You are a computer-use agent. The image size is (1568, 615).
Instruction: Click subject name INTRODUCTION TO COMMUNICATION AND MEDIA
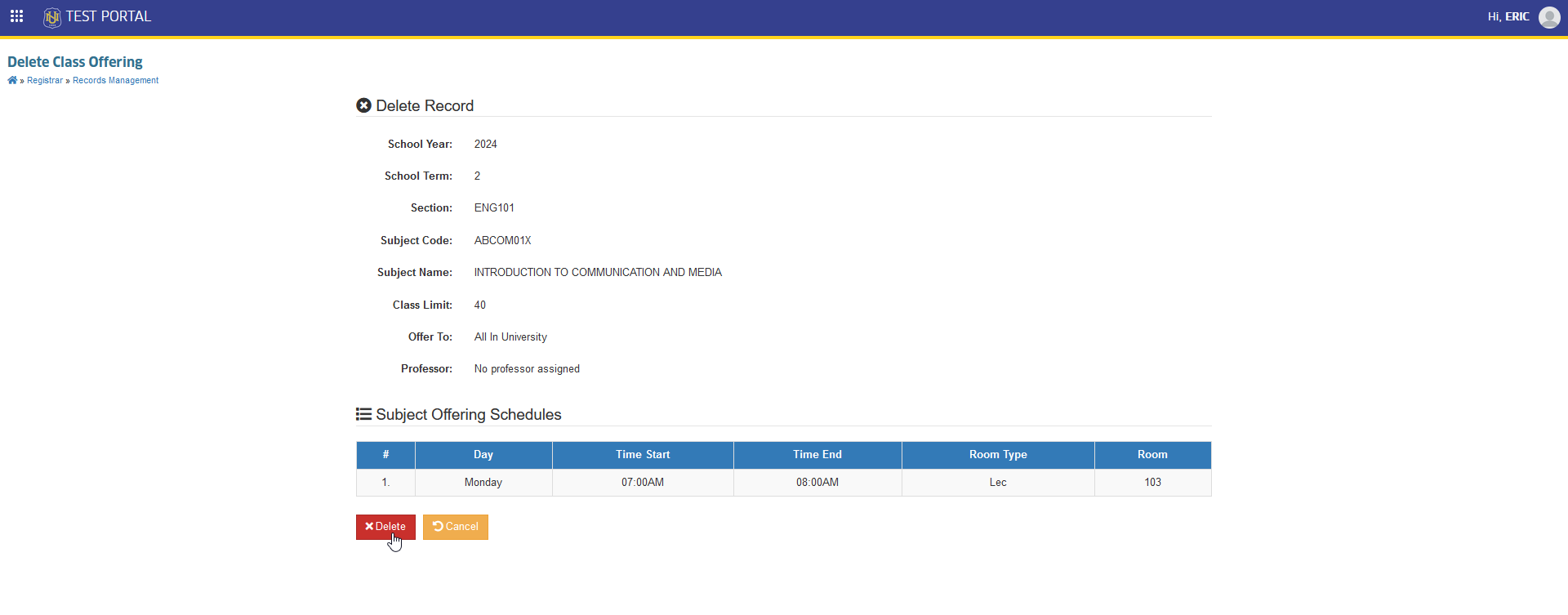598,272
